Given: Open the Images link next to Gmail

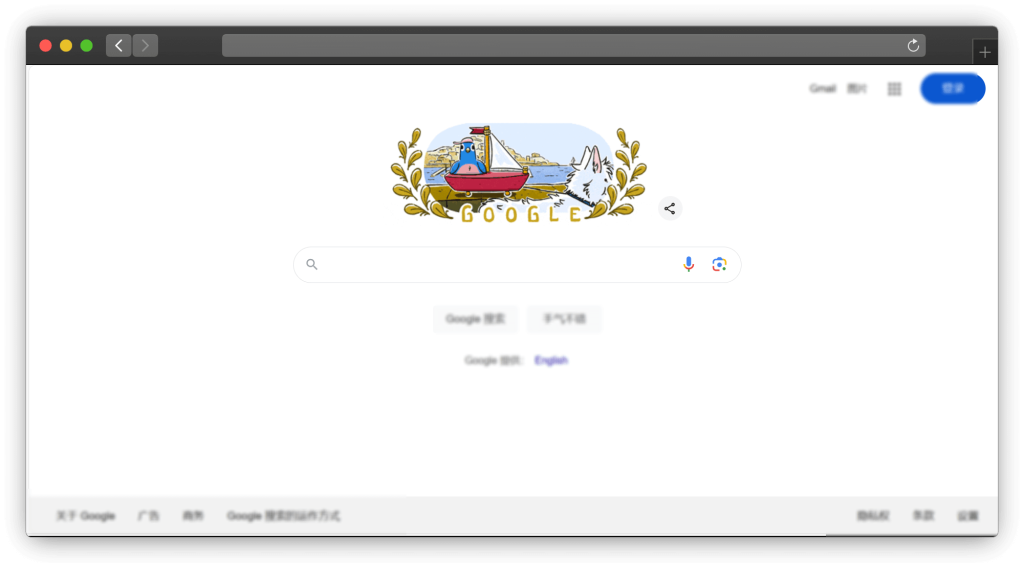Looking at the screenshot, I should (857, 88).
